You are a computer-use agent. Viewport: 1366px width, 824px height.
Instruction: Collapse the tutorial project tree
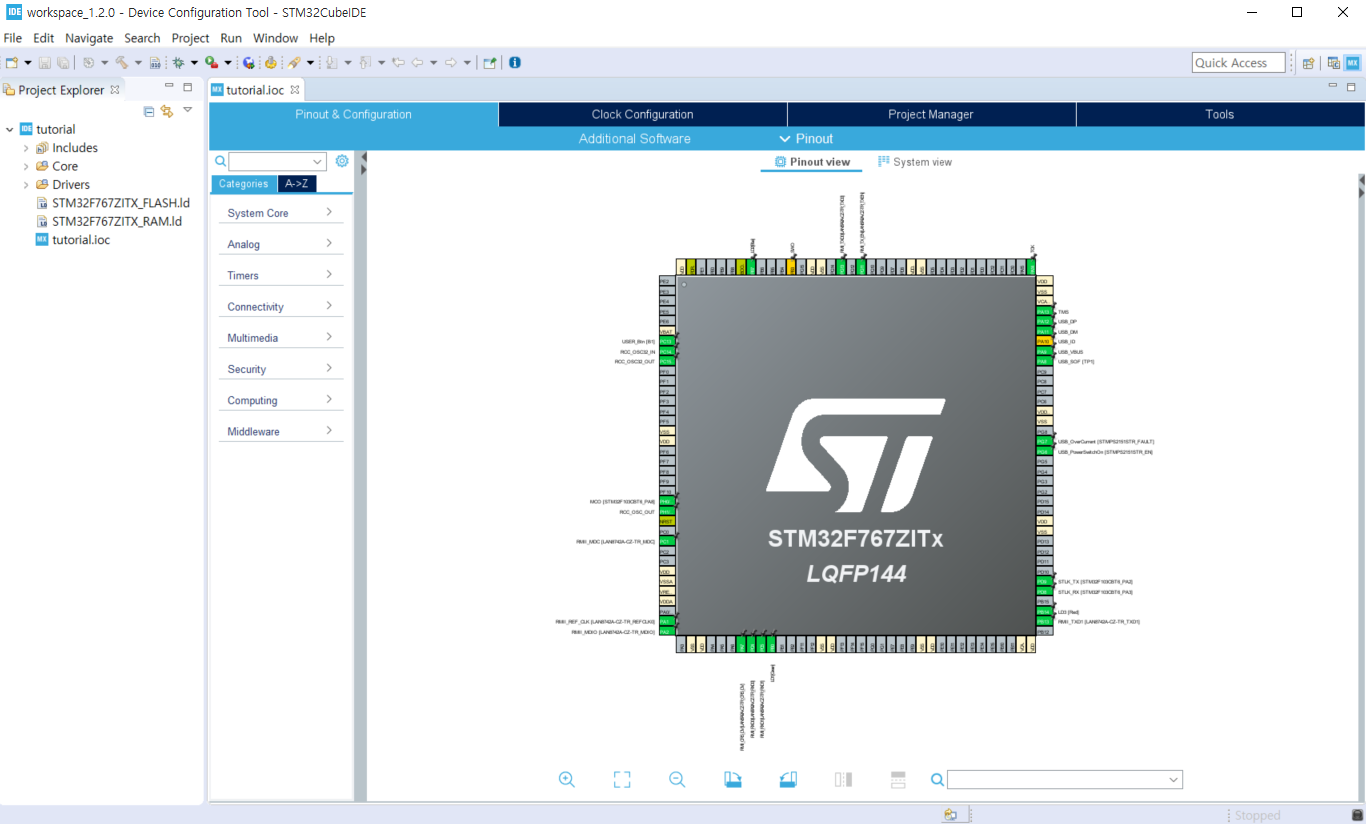point(10,129)
